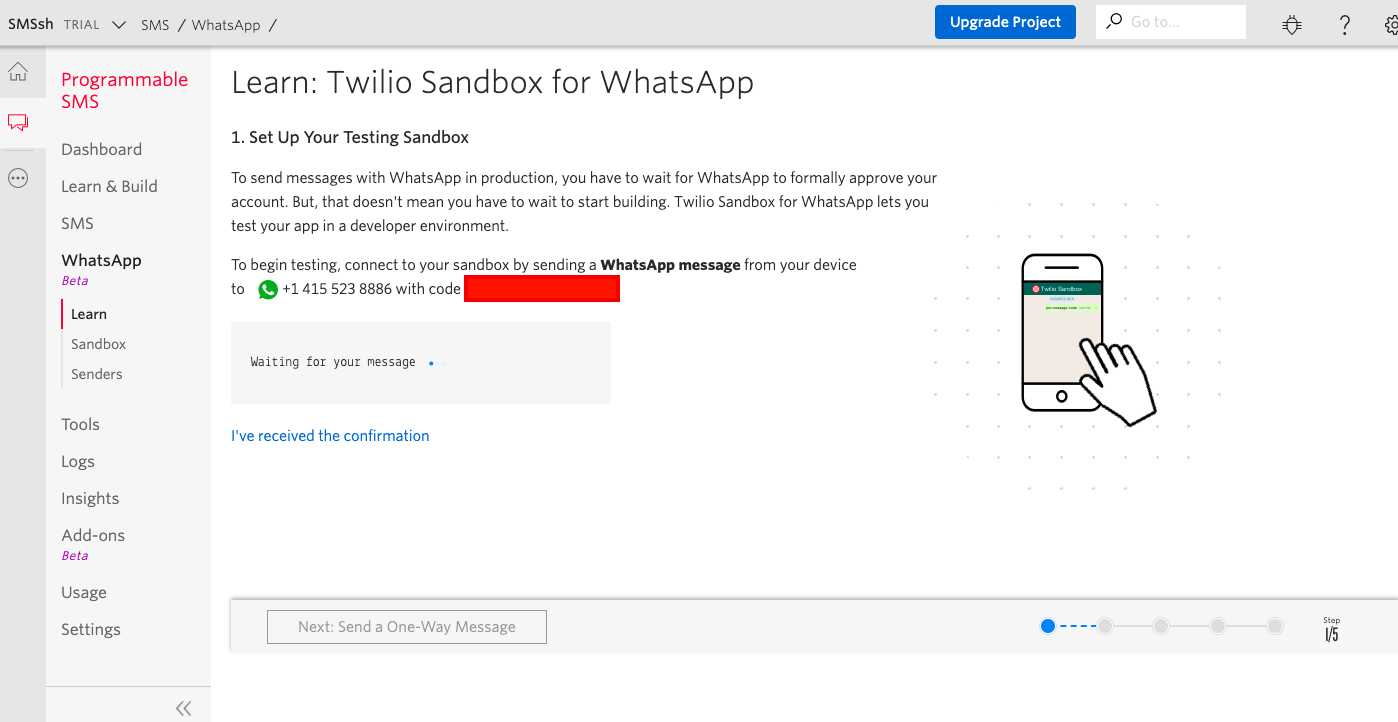Click the first step progress dot
This screenshot has width=1398, height=722.
(x=1048, y=626)
